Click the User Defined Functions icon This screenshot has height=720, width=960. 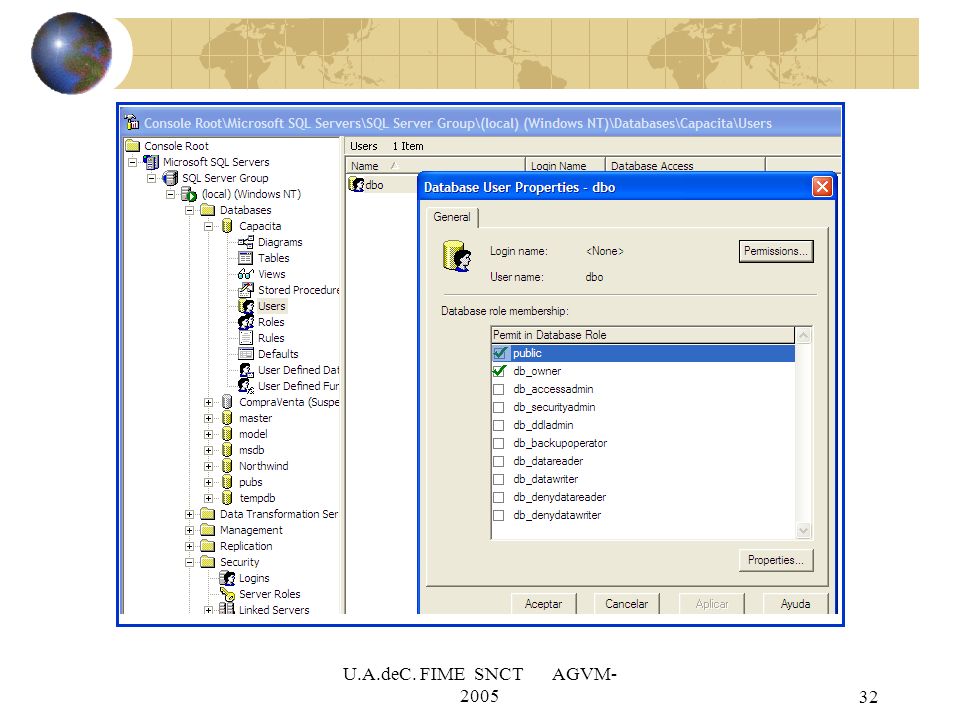coord(246,386)
